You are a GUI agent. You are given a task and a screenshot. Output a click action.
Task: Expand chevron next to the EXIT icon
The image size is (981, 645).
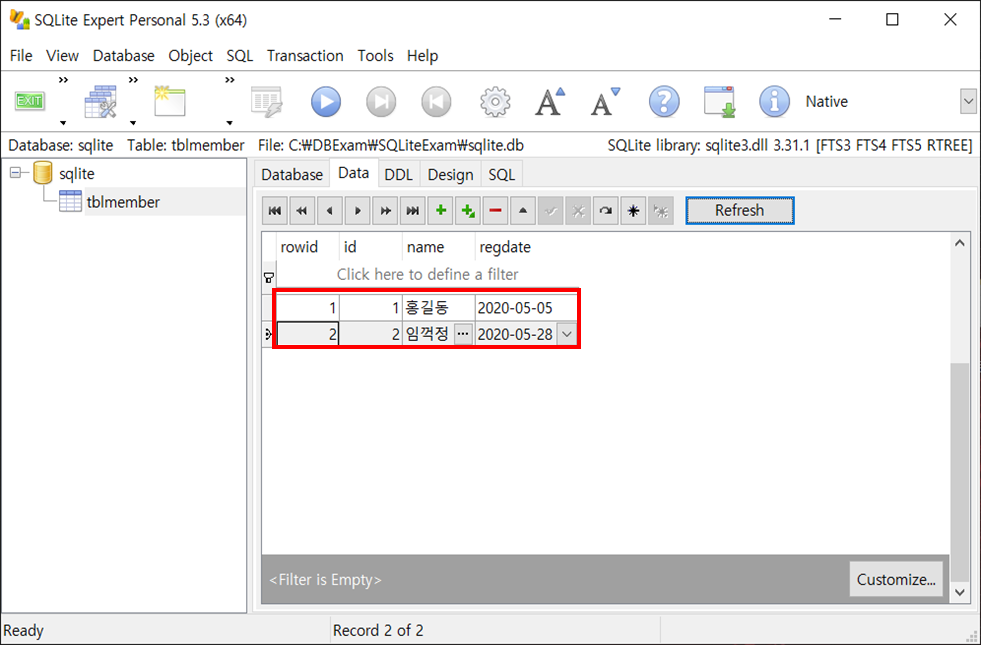point(63,80)
